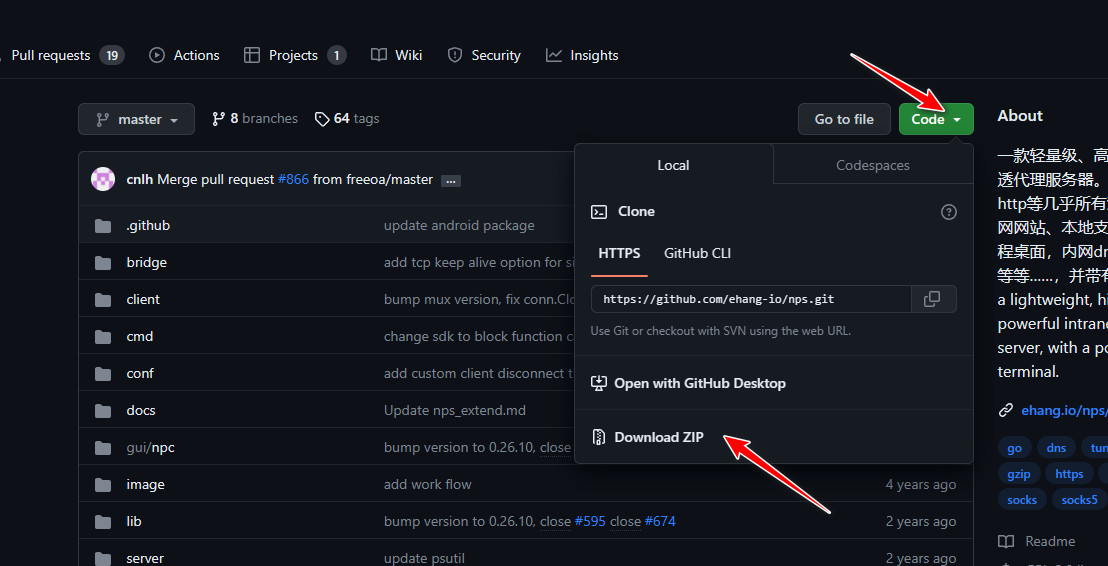Click the Security shield icon
Image resolution: width=1108 pixels, height=566 pixels.
tap(455, 55)
